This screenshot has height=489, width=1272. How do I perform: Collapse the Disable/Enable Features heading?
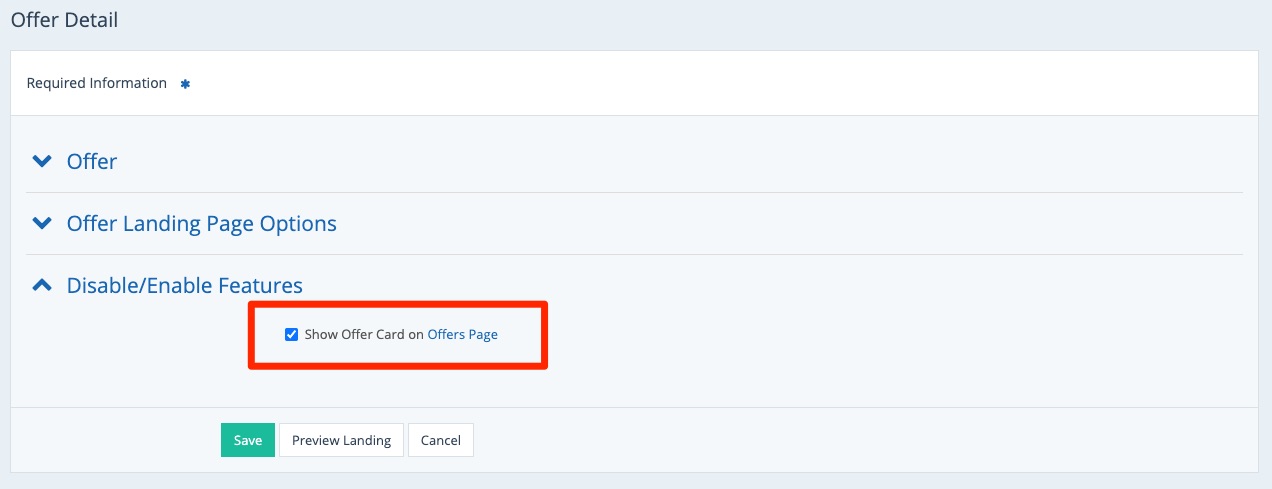[x=184, y=285]
